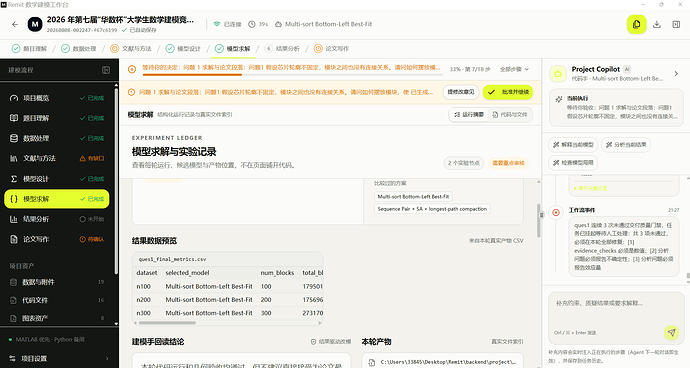Click the n100 dataset cell
690x368 pixels.
143,287
